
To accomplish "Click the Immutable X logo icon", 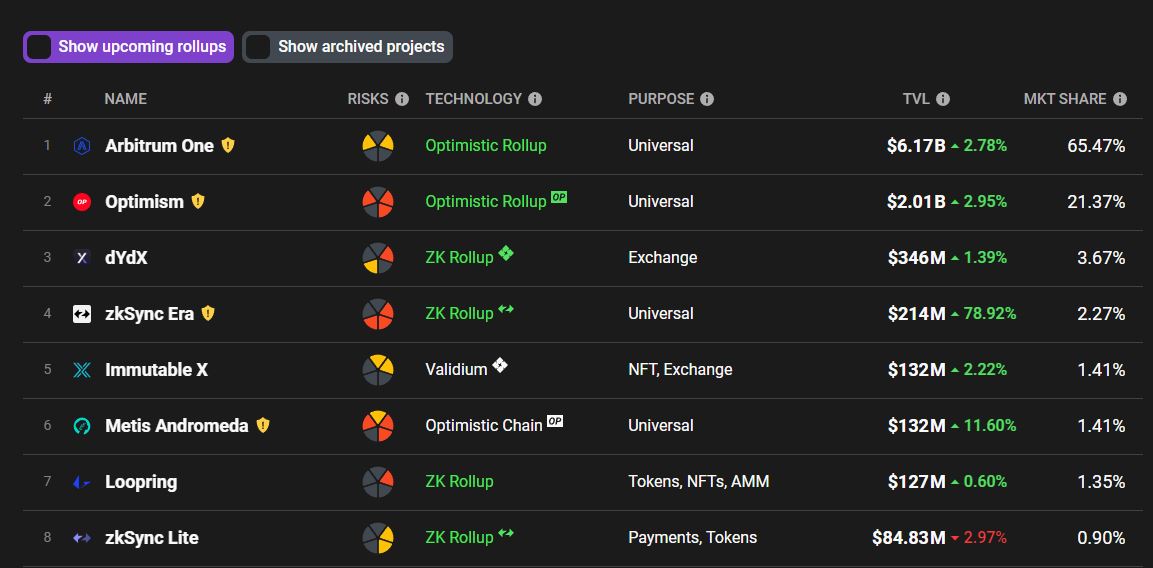I will 82,369.
